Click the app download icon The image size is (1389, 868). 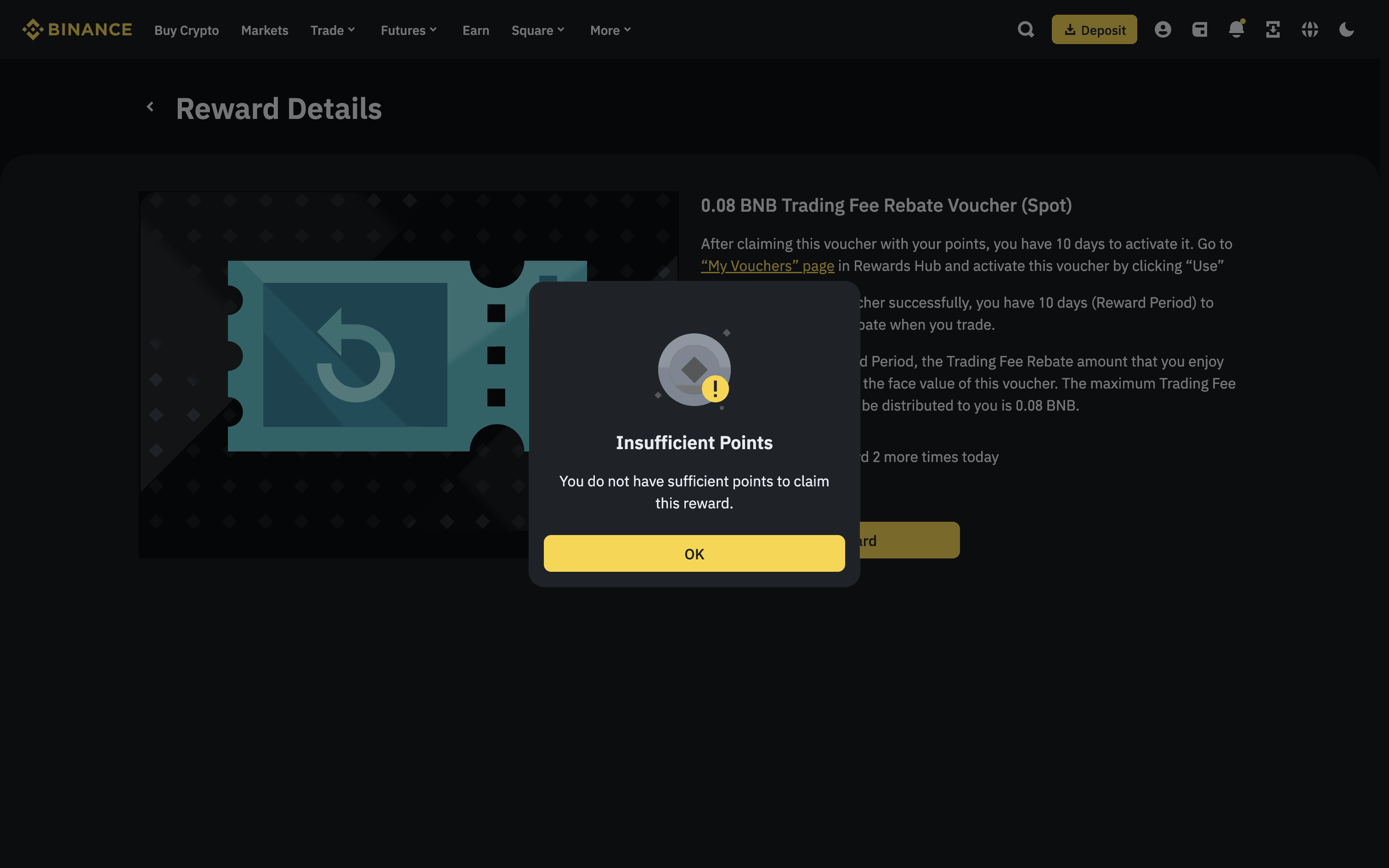coord(1272,30)
